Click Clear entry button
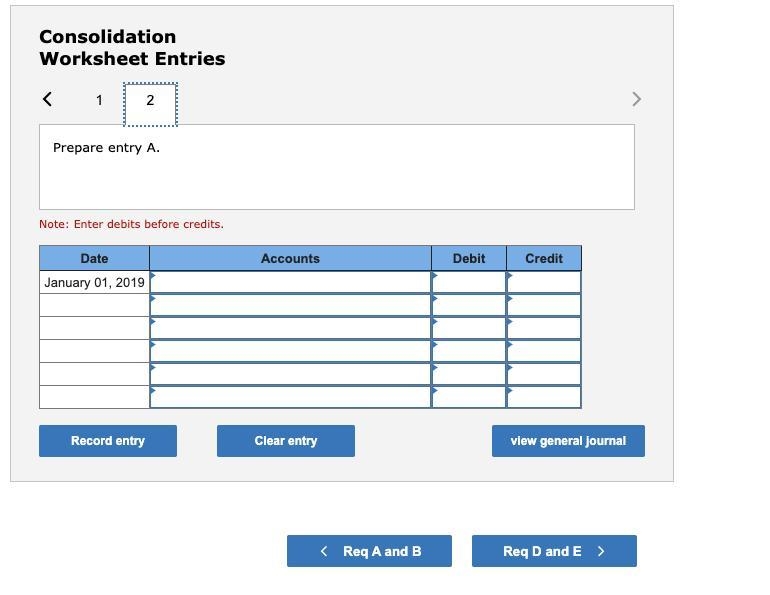The width and height of the screenshot is (770, 595). pyautogui.click(x=286, y=441)
